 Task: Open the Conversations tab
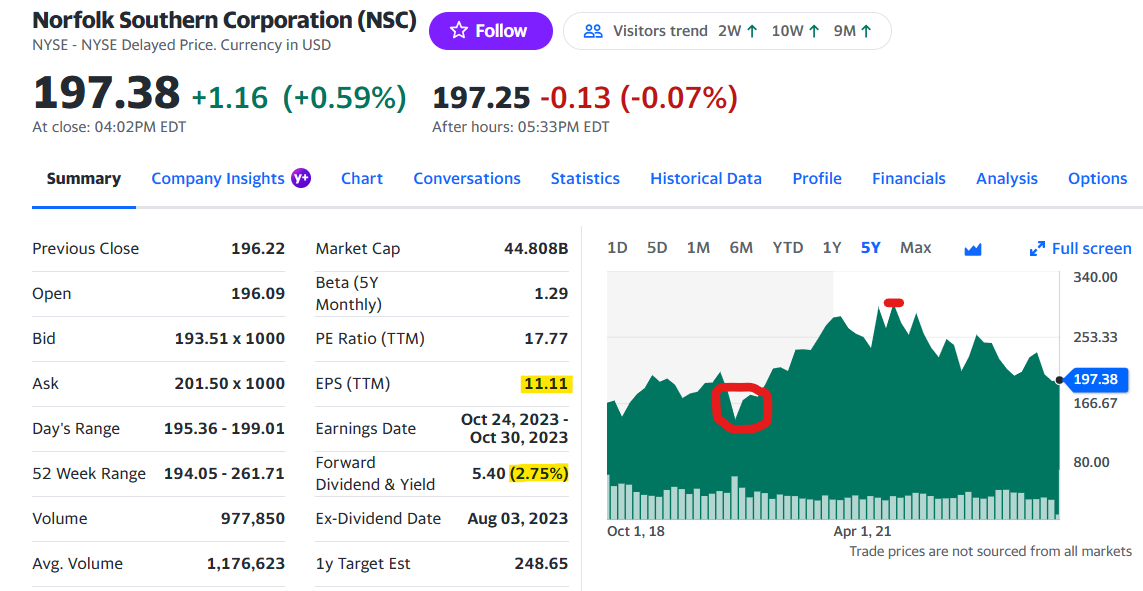[467, 178]
